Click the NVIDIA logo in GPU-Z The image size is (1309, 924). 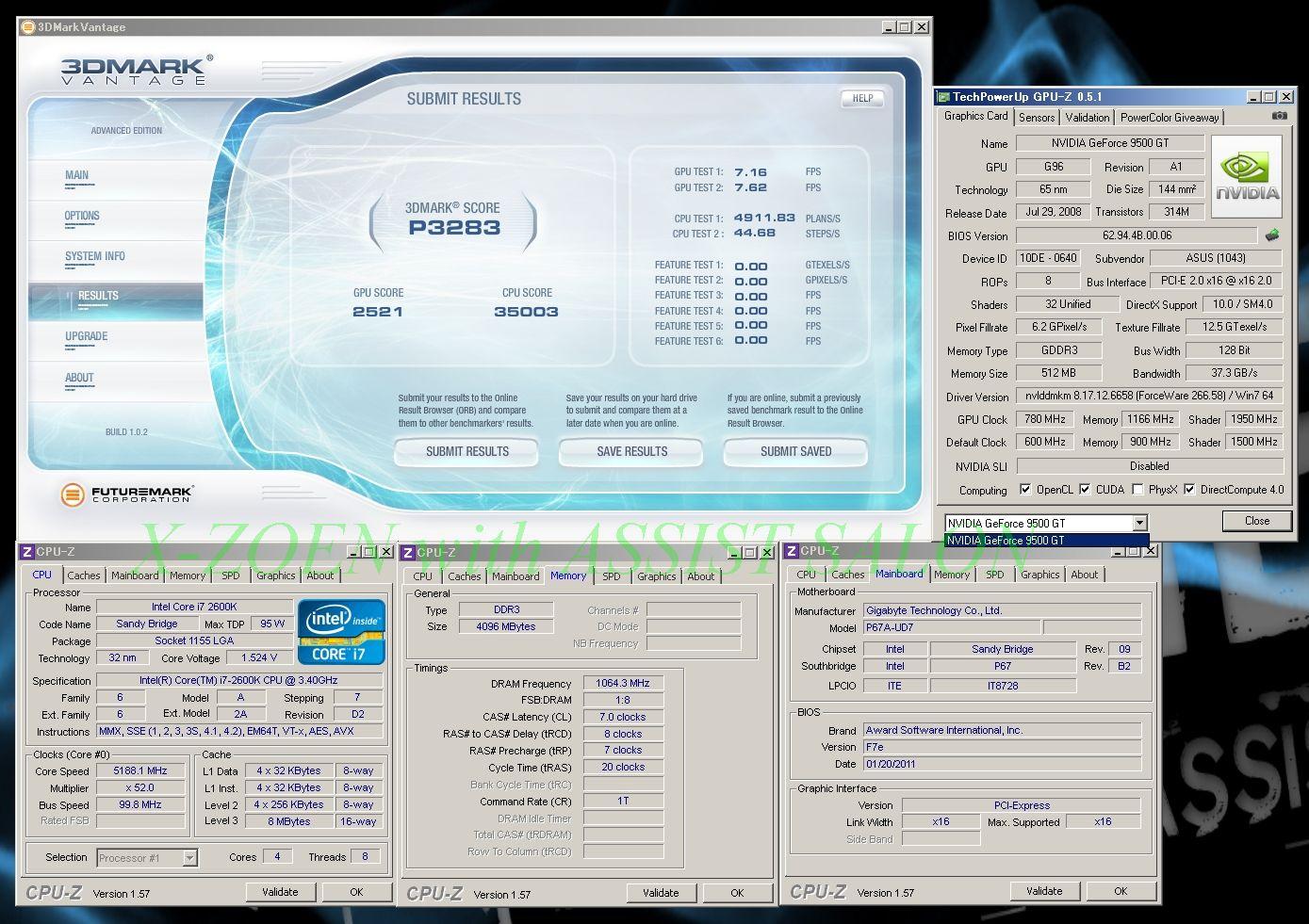click(1246, 177)
